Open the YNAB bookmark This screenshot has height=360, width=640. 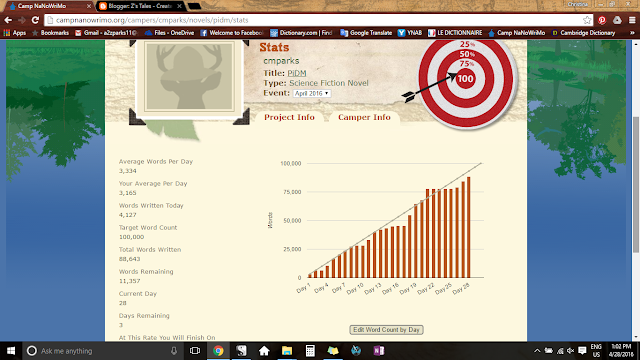(410, 33)
